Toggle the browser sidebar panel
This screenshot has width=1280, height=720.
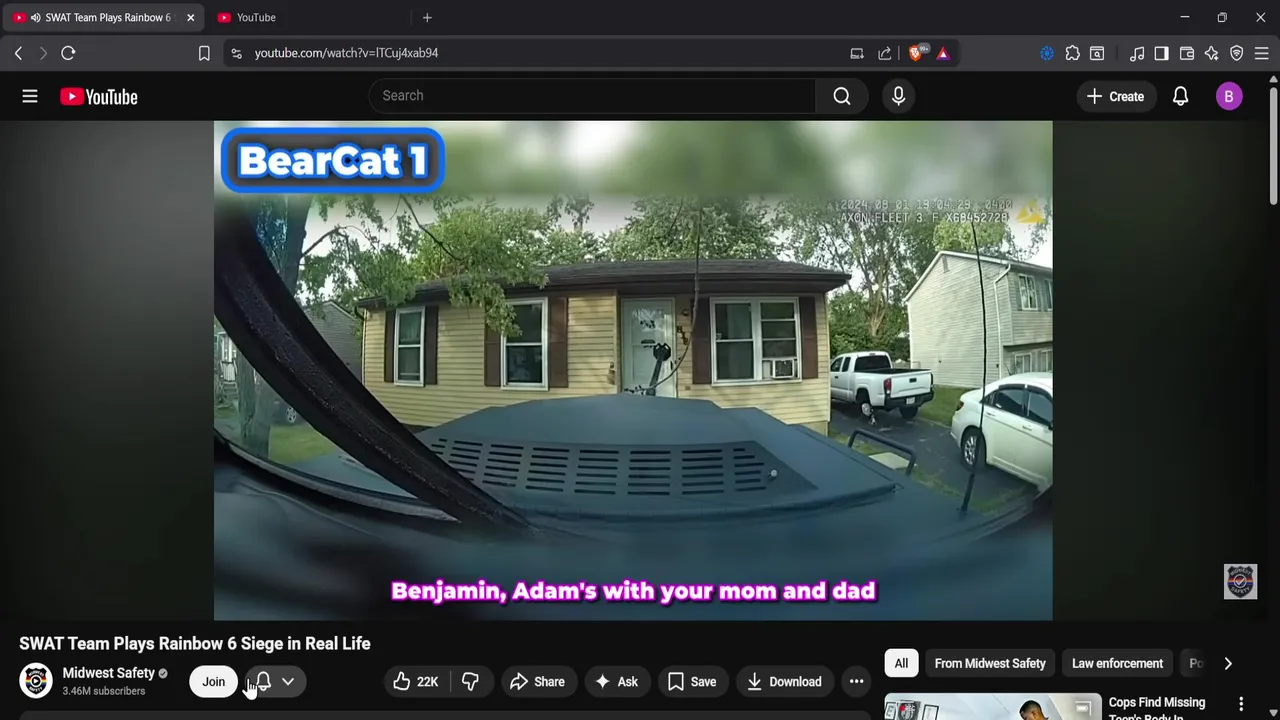pos(1161,53)
